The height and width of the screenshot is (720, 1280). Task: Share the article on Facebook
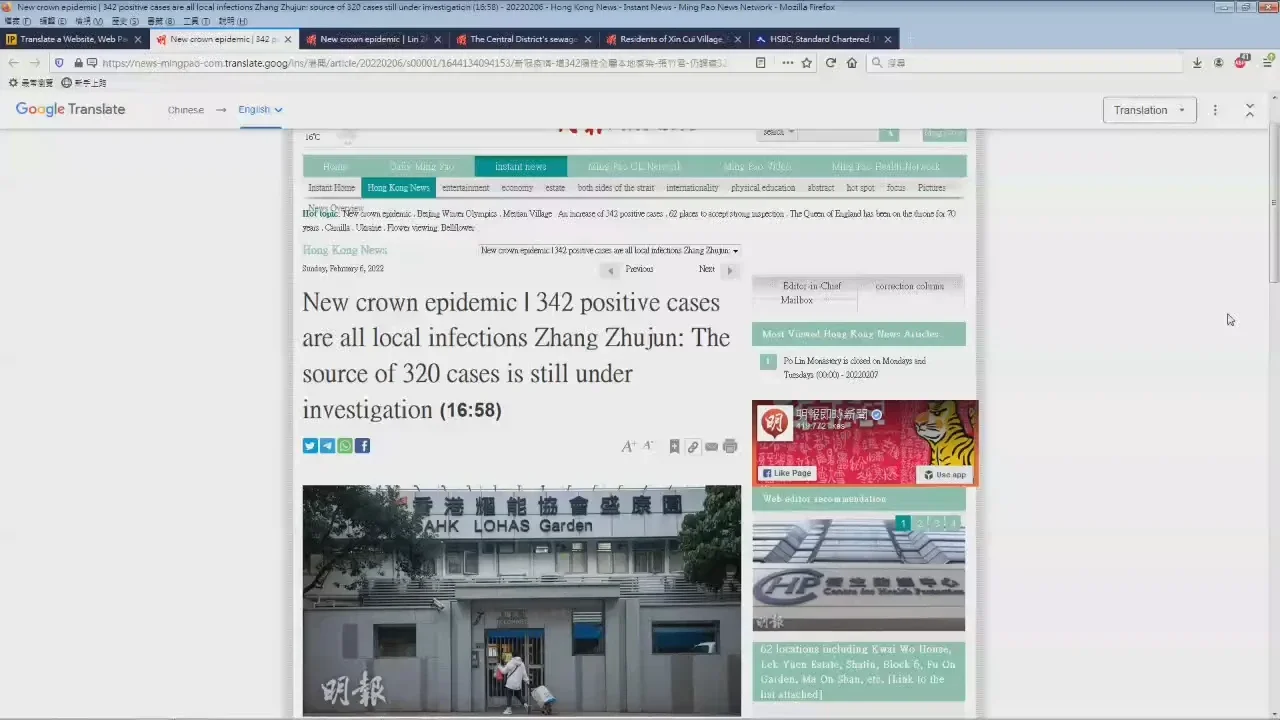363,446
